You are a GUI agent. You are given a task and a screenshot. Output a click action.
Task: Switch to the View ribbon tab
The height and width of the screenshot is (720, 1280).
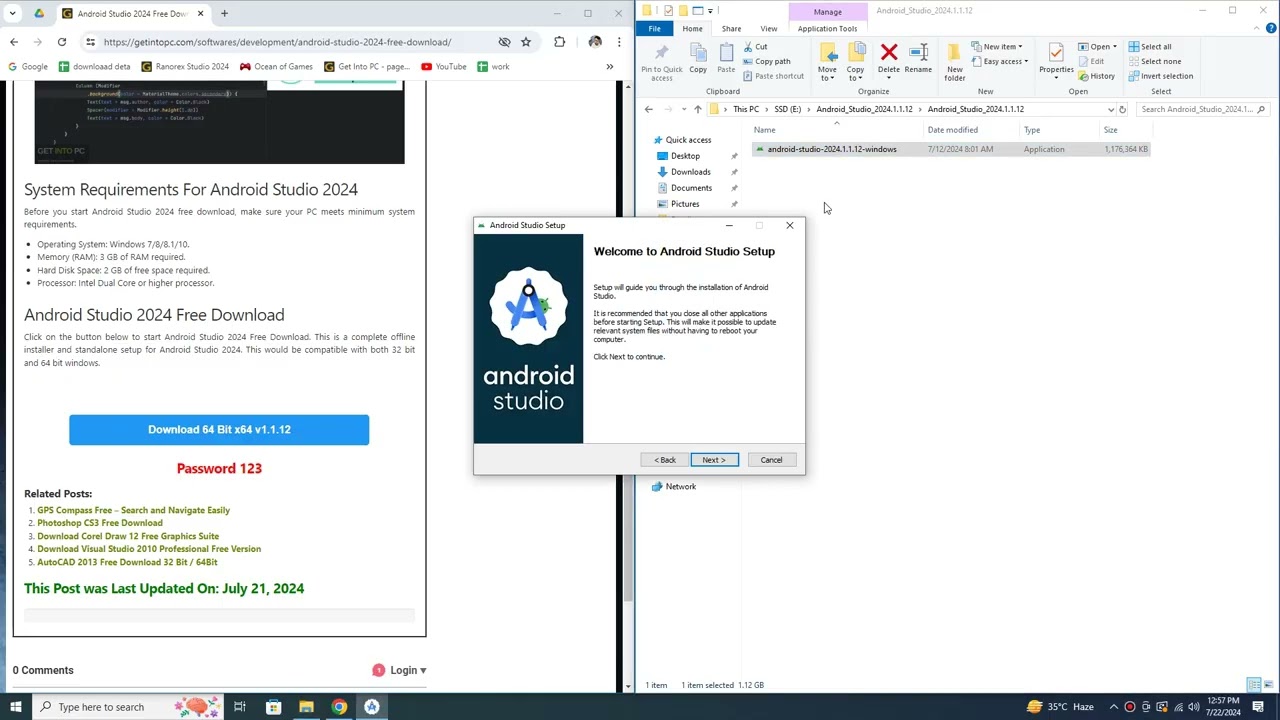[x=768, y=28]
